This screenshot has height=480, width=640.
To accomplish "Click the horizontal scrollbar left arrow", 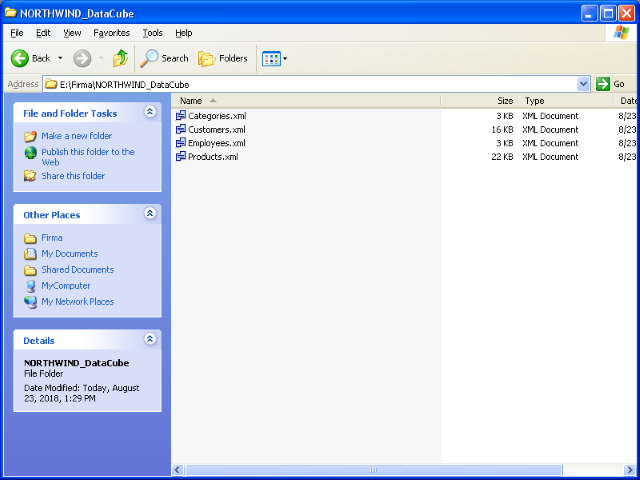I will (177, 470).
